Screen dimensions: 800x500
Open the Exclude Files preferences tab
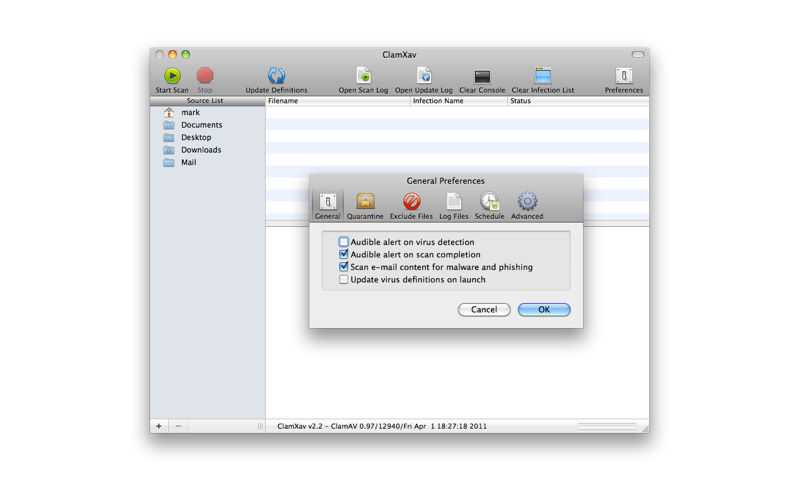pos(411,206)
